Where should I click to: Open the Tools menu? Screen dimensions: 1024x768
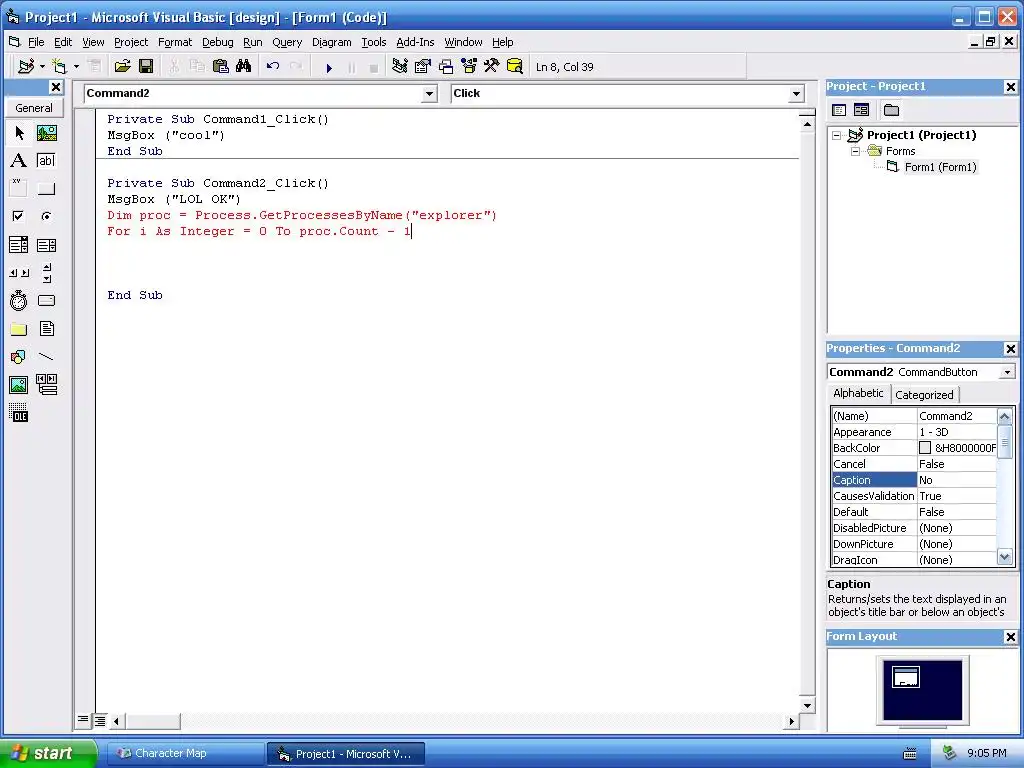click(x=374, y=42)
